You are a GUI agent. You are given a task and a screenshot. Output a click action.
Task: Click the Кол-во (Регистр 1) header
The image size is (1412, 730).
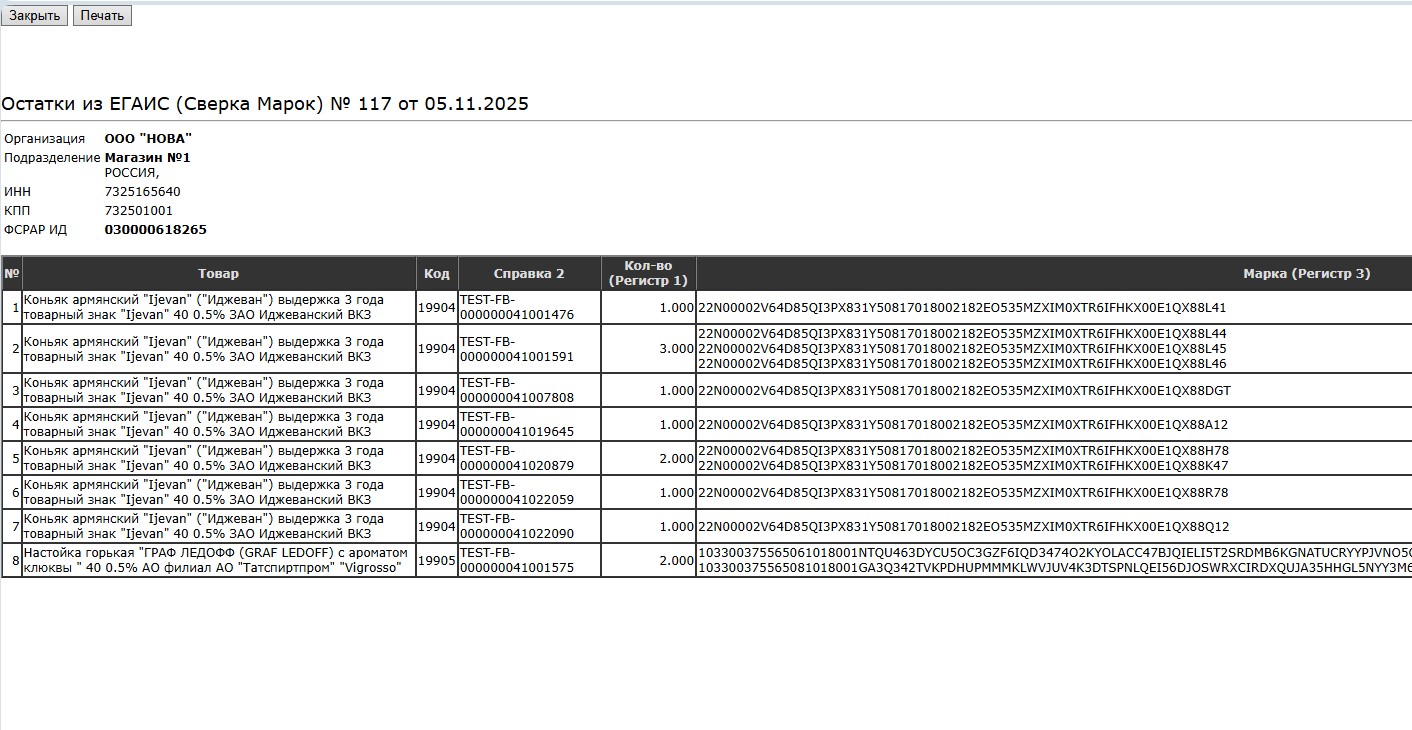tap(648, 273)
